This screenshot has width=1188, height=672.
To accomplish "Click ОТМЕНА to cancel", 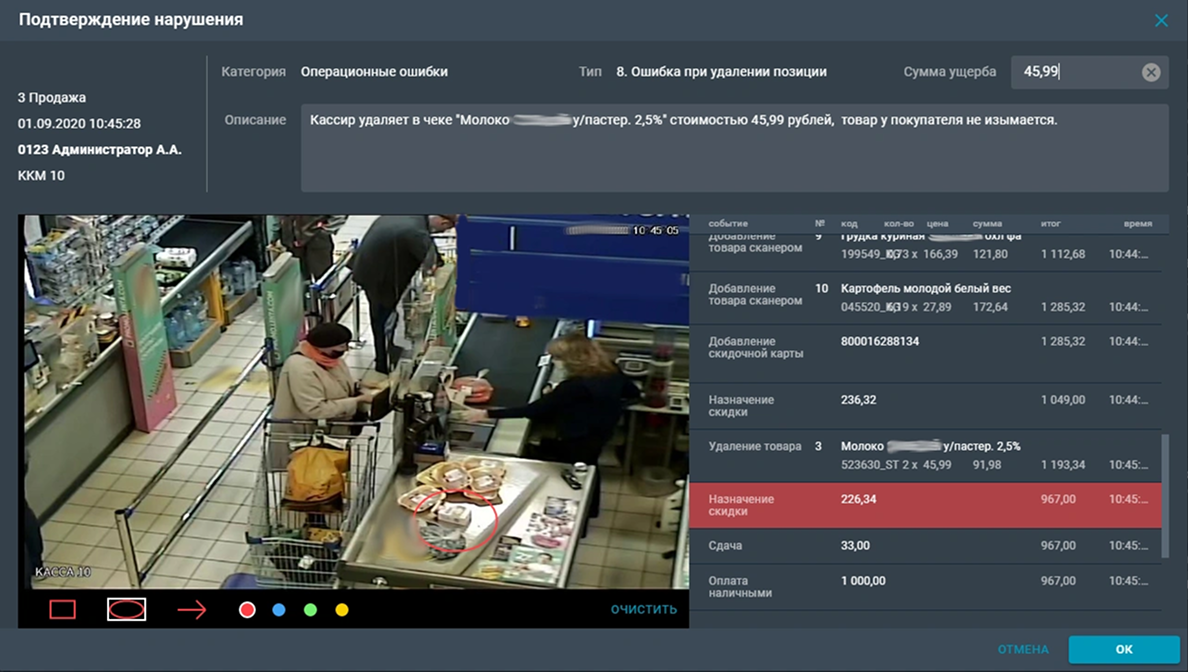I will (x=1022, y=649).
